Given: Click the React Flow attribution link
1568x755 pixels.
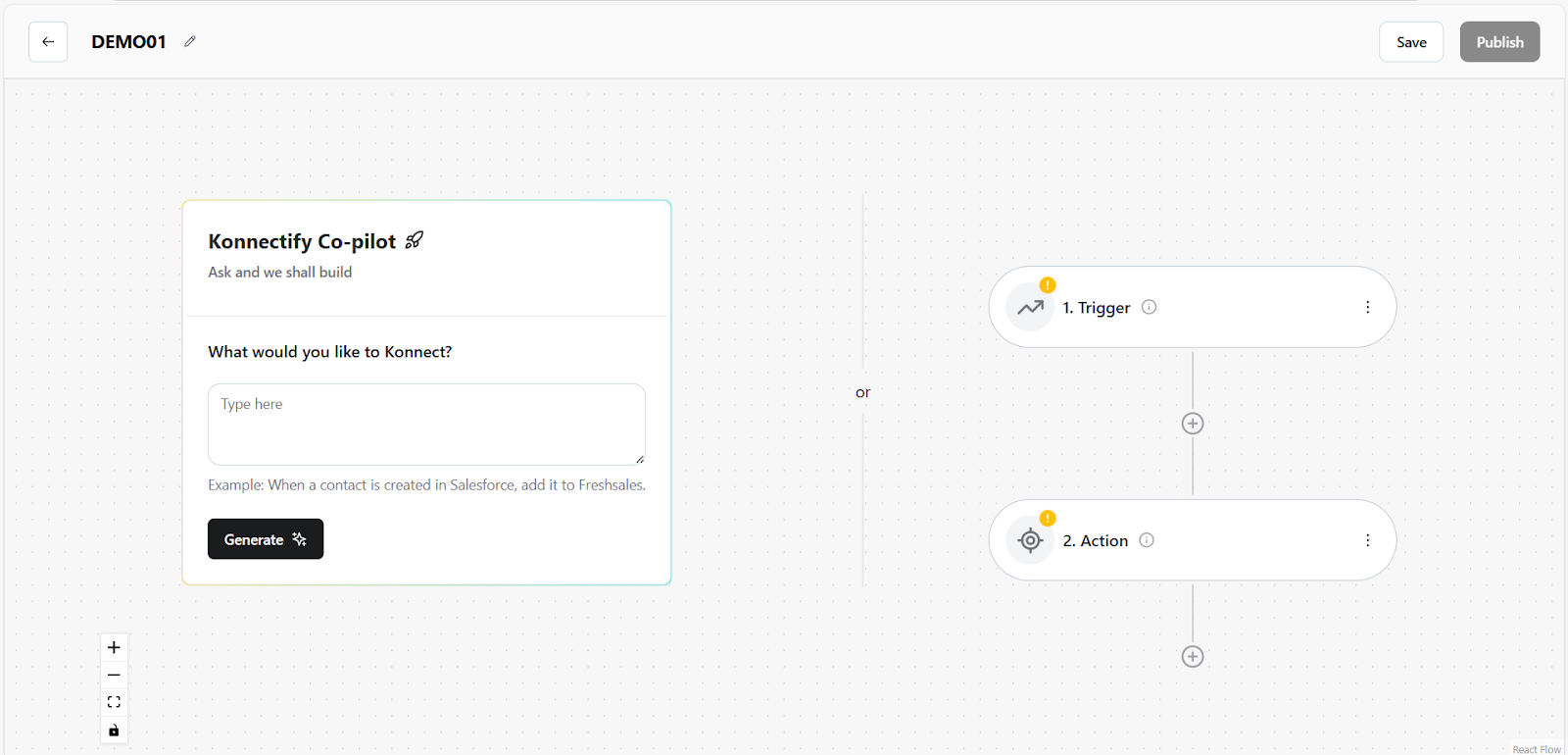Looking at the screenshot, I should [1537, 749].
